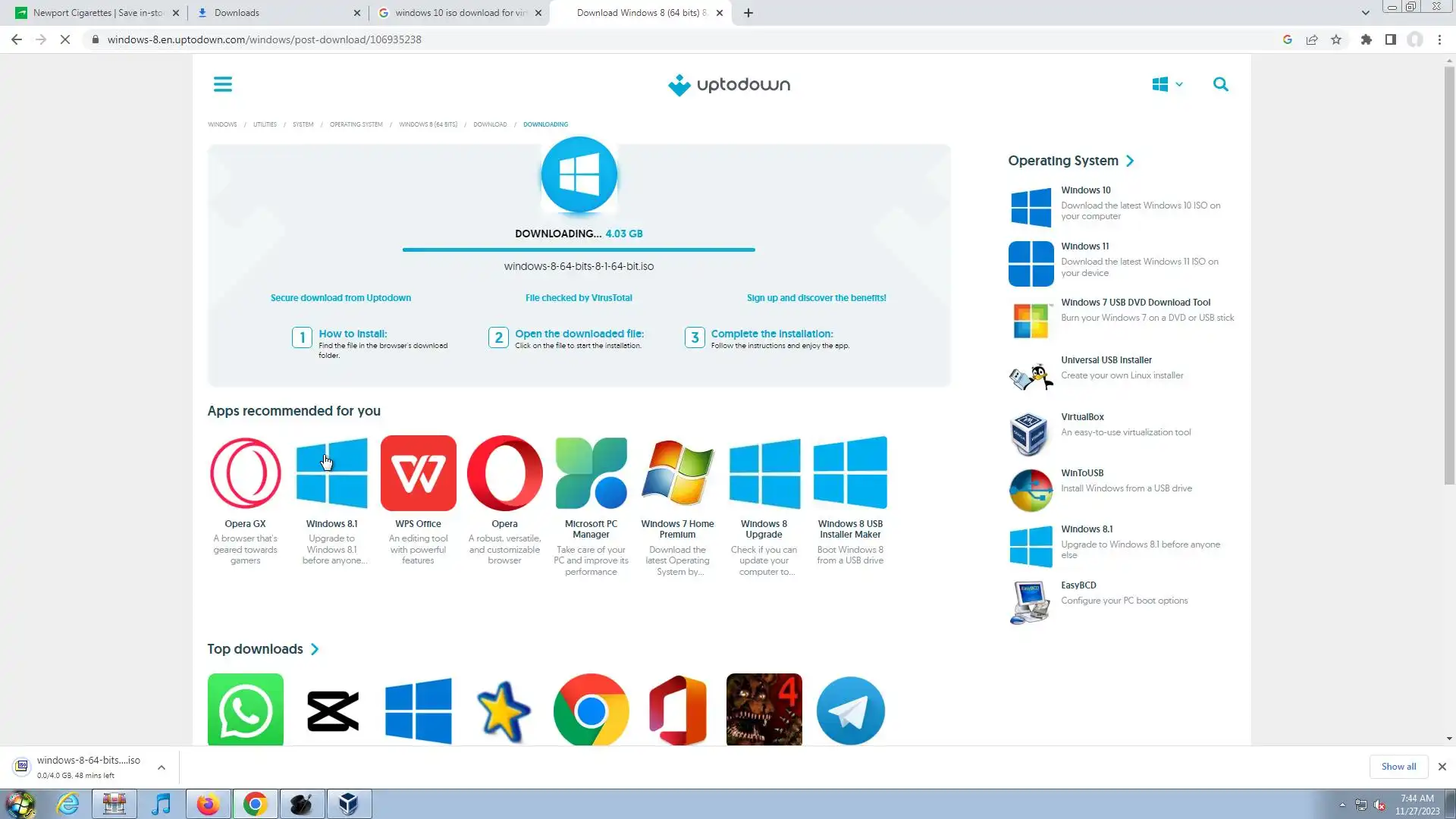Click the WhatsApp icon in Top downloads
Screen dimensions: 1456x819
245,711
